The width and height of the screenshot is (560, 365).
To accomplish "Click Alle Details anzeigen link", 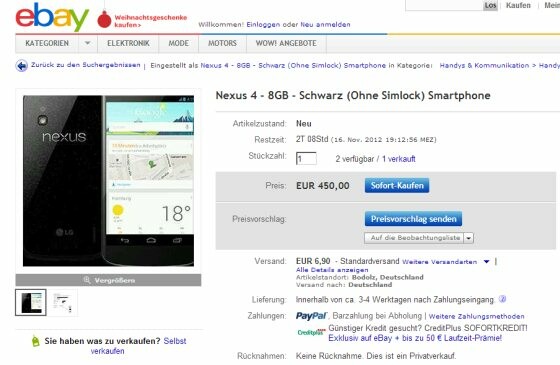I will click(332, 270).
